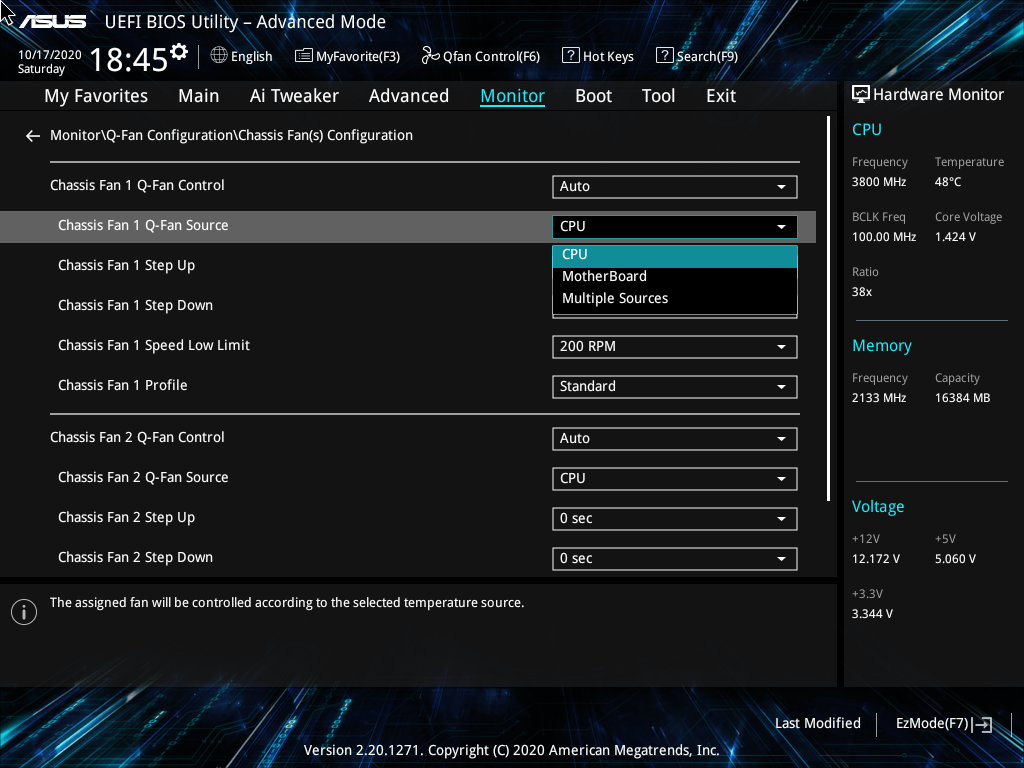Open Last Modified settings list
Viewport: 1024px width, 768px height.
click(818, 723)
